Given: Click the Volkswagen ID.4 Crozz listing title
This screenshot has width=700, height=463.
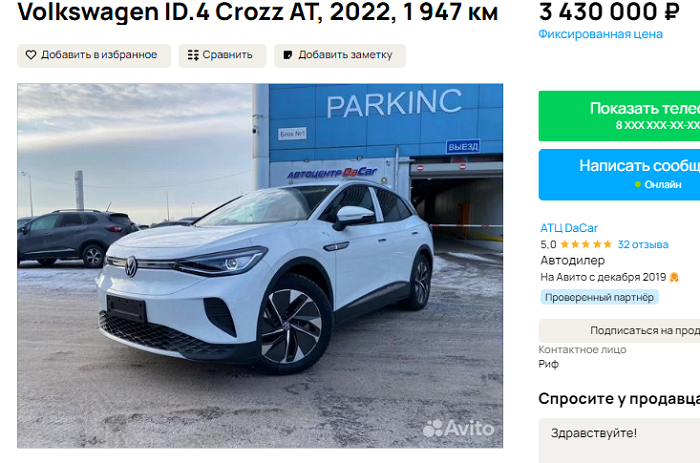Looking at the screenshot, I should coord(258,12).
